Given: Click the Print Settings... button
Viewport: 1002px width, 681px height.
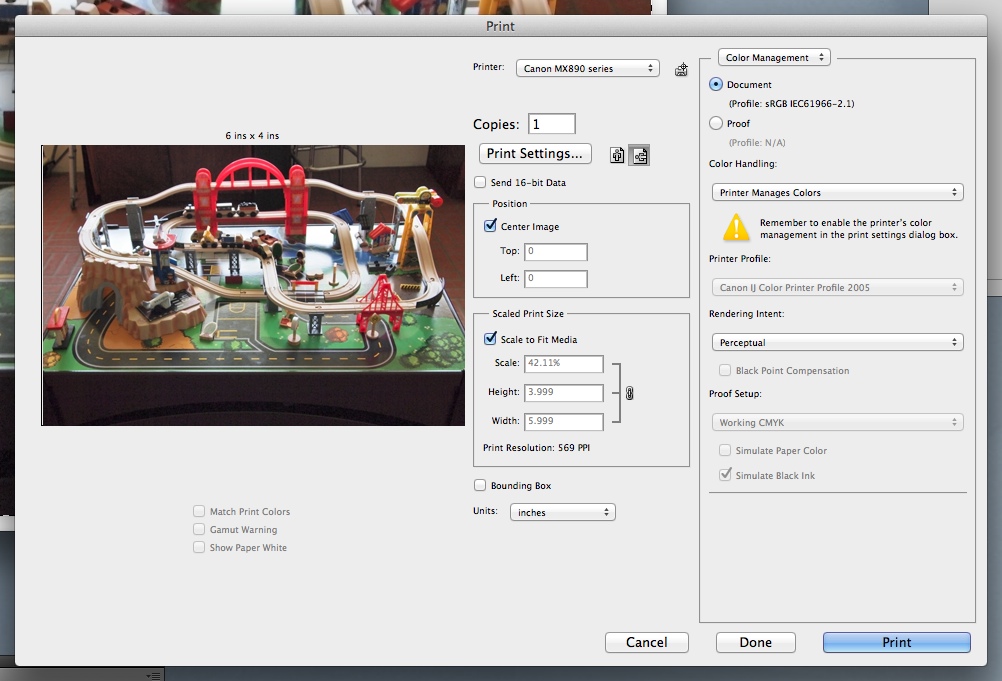Looking at the screenshot, I should (x=535, y=154).
